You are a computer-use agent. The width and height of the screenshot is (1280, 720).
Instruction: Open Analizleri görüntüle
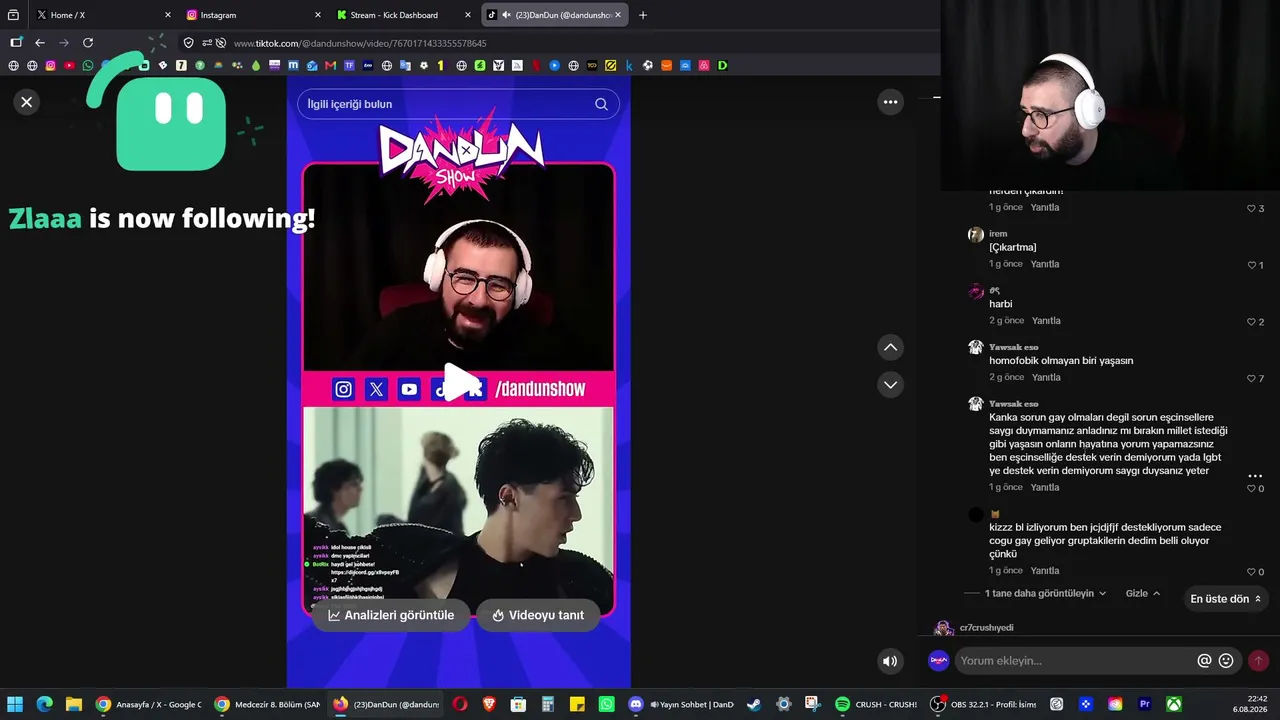[391, 615]
